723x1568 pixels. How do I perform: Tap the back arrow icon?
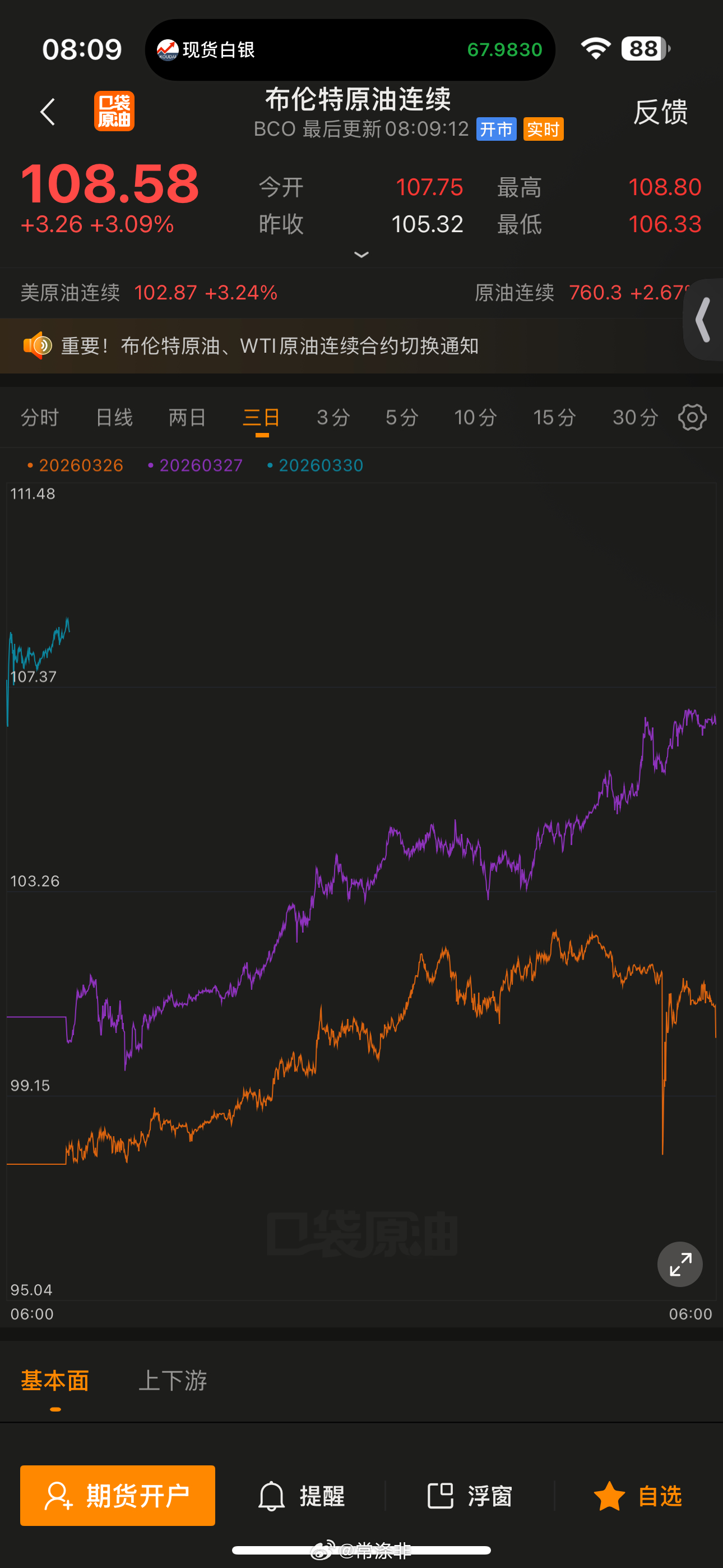[48, 112]
